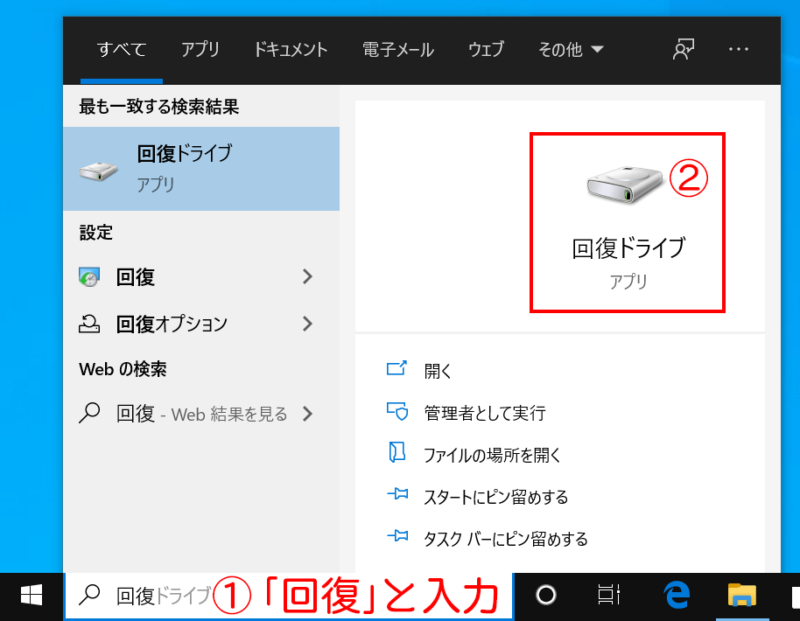
Task: Open Task View from the taskbar
Action: click(x=608, y=595)
